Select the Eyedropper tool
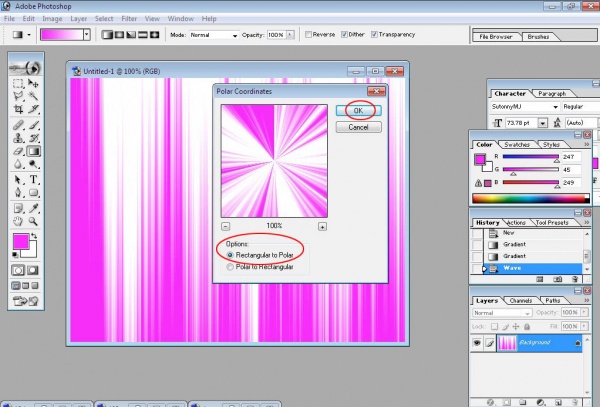 pyautogui.click(x=34, y=208)
